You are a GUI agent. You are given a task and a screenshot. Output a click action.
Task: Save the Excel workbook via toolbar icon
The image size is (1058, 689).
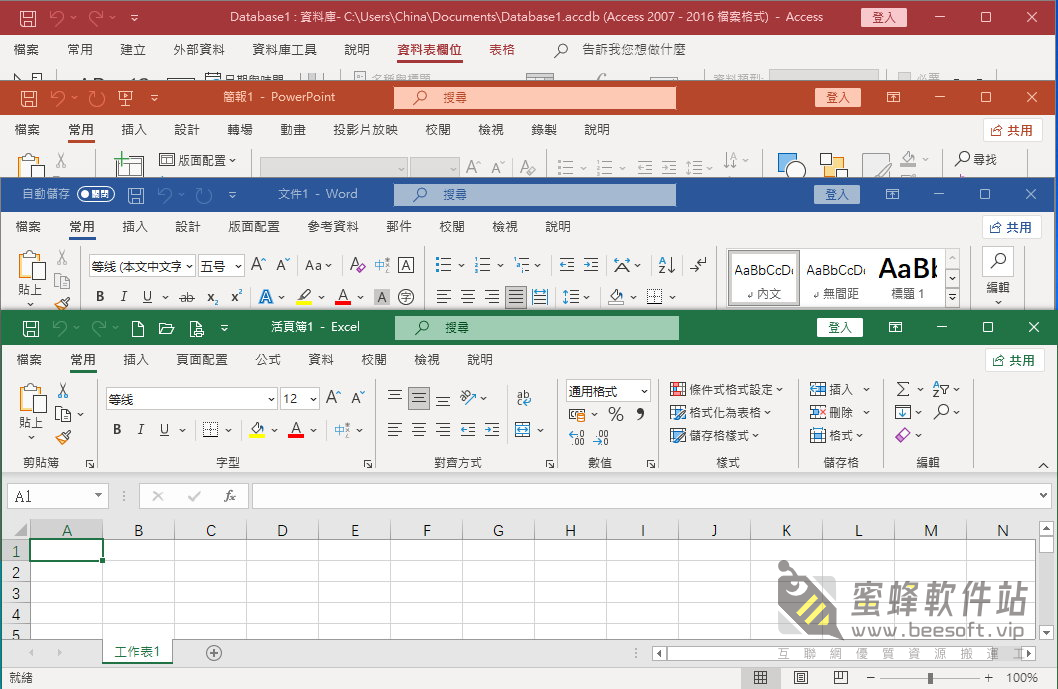[x=31, y=329]
